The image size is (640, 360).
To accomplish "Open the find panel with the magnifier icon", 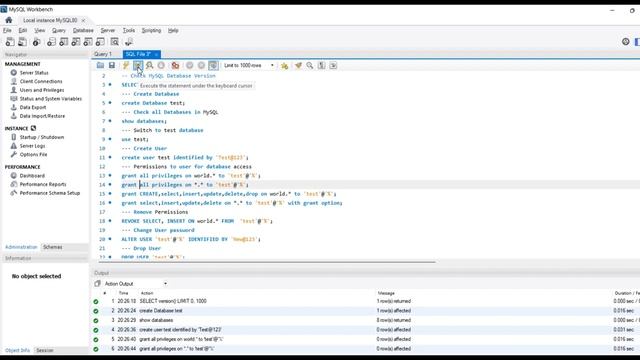I will [x=310, y=65].
